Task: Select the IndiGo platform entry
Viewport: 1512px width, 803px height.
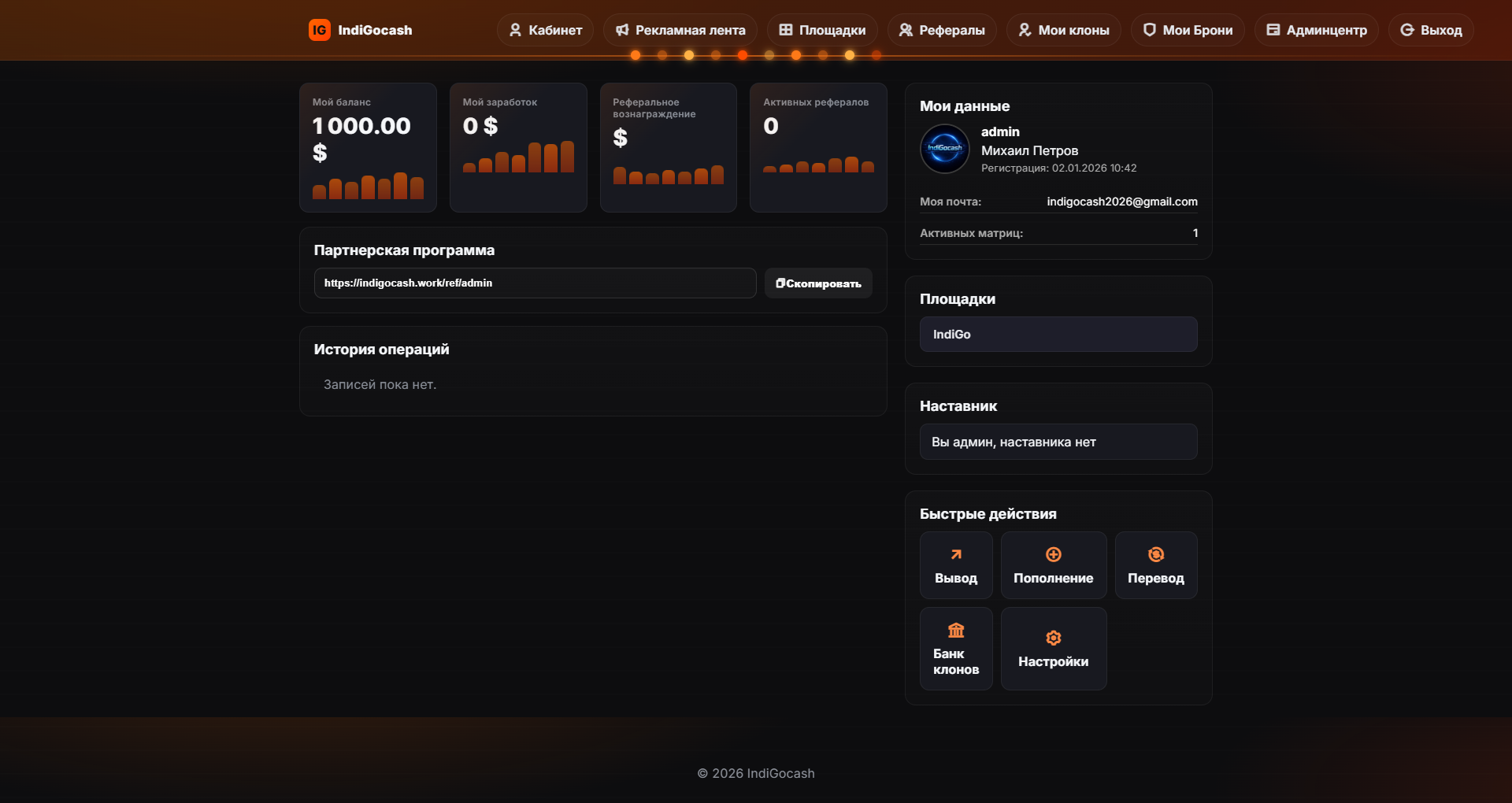Action: (1058, 335)
